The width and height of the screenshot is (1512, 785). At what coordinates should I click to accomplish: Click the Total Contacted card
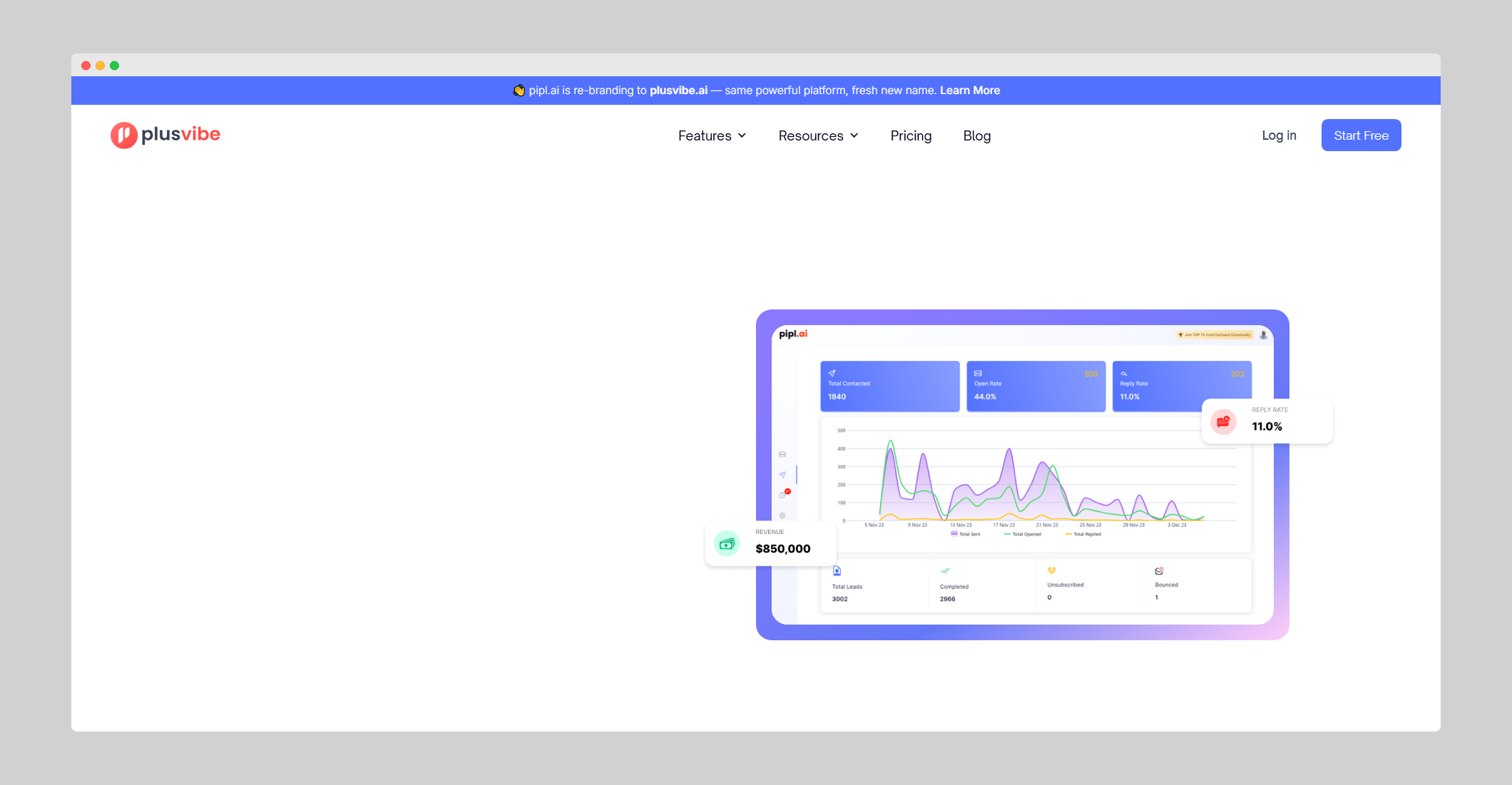[889, 386]
